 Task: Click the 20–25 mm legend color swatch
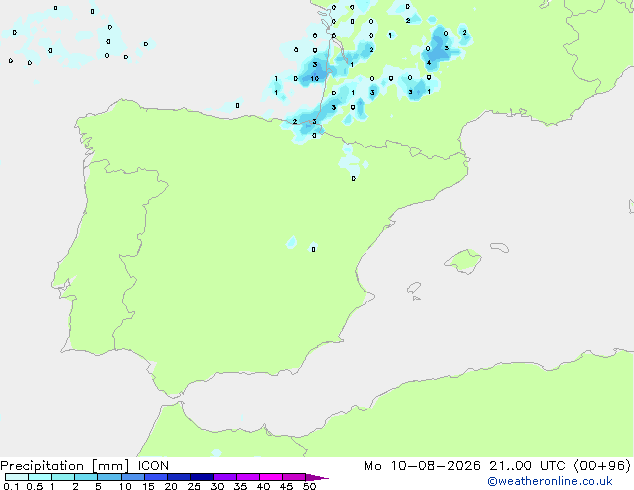tap(179, 477)
